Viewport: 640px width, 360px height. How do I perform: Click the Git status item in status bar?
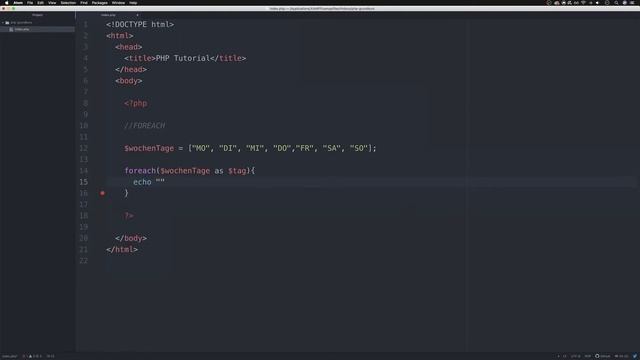pos(621,356)
